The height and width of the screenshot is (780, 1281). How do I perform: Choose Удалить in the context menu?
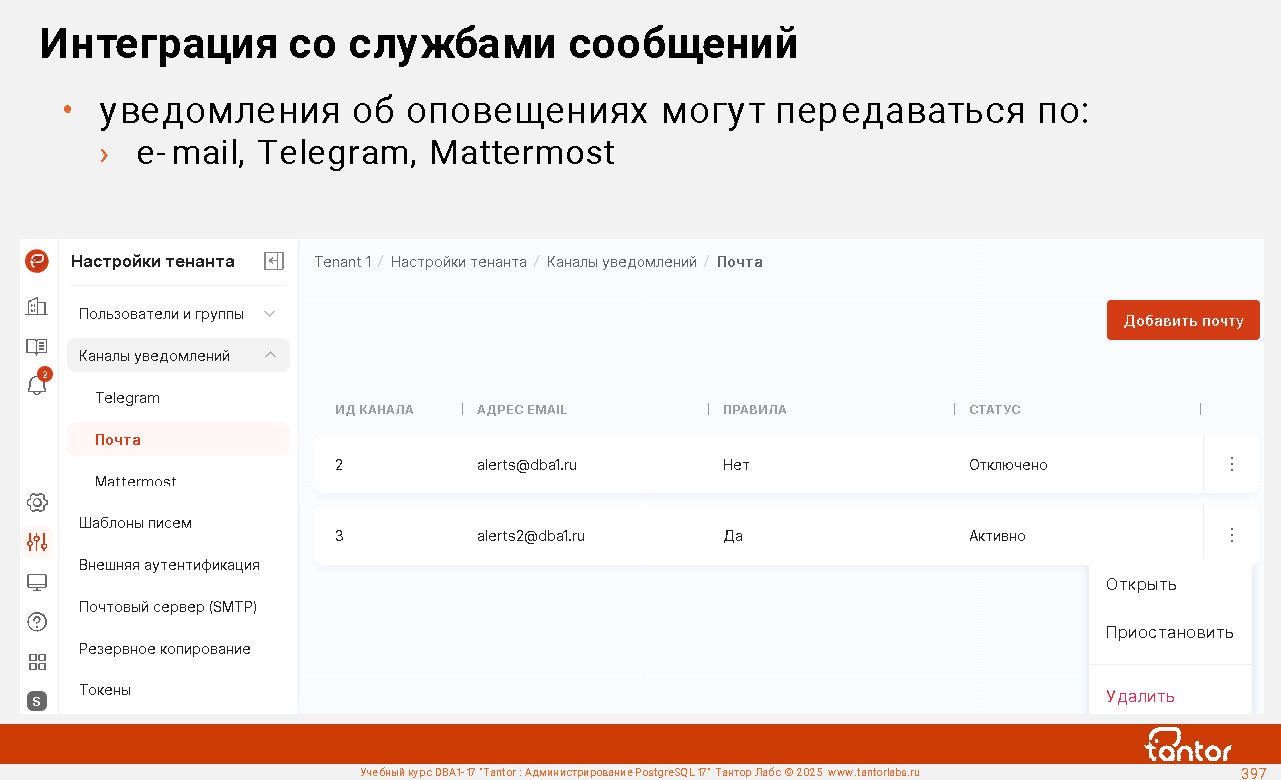pyautogui.click(x=1140, y=696)
